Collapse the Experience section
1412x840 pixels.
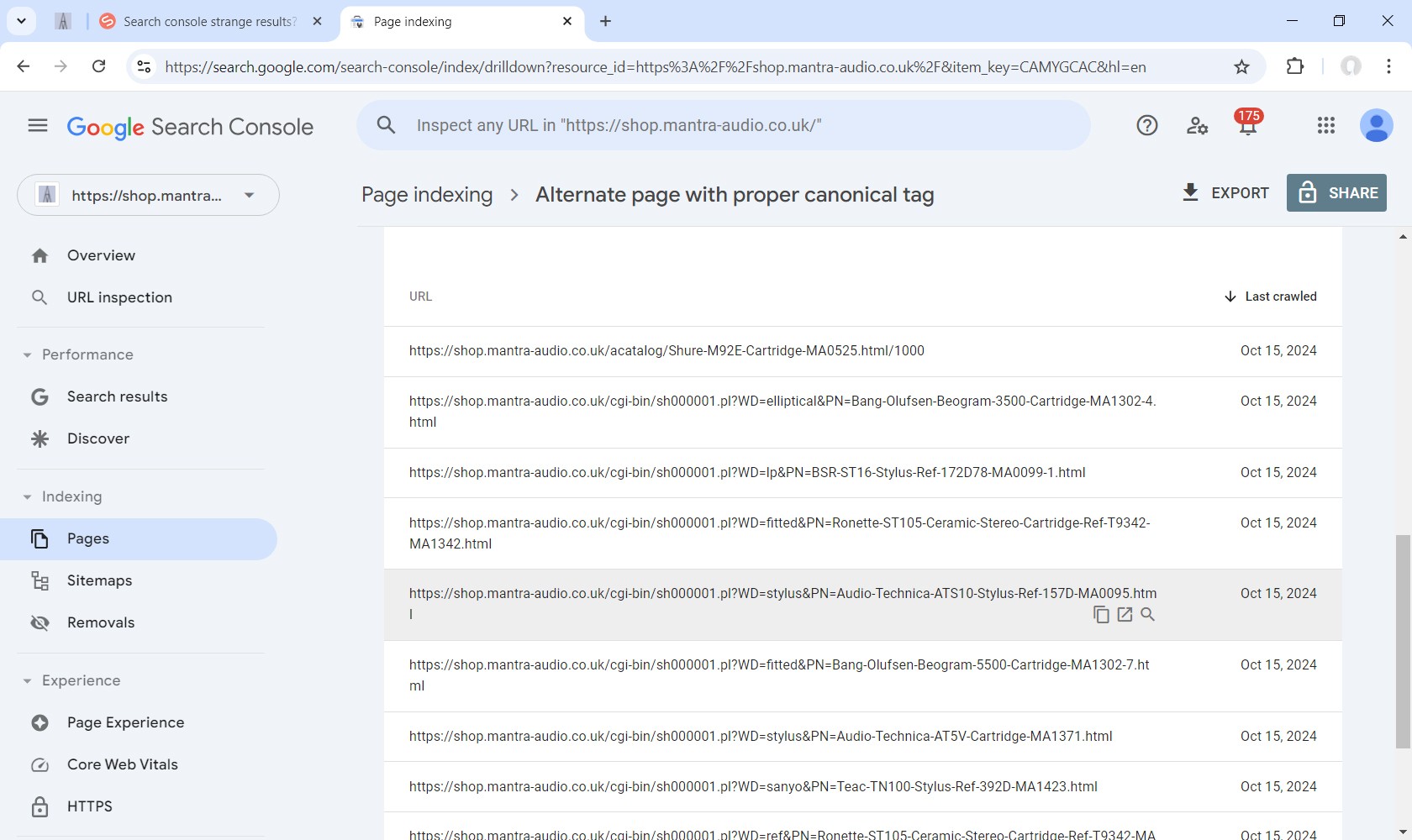pos(27,681)
